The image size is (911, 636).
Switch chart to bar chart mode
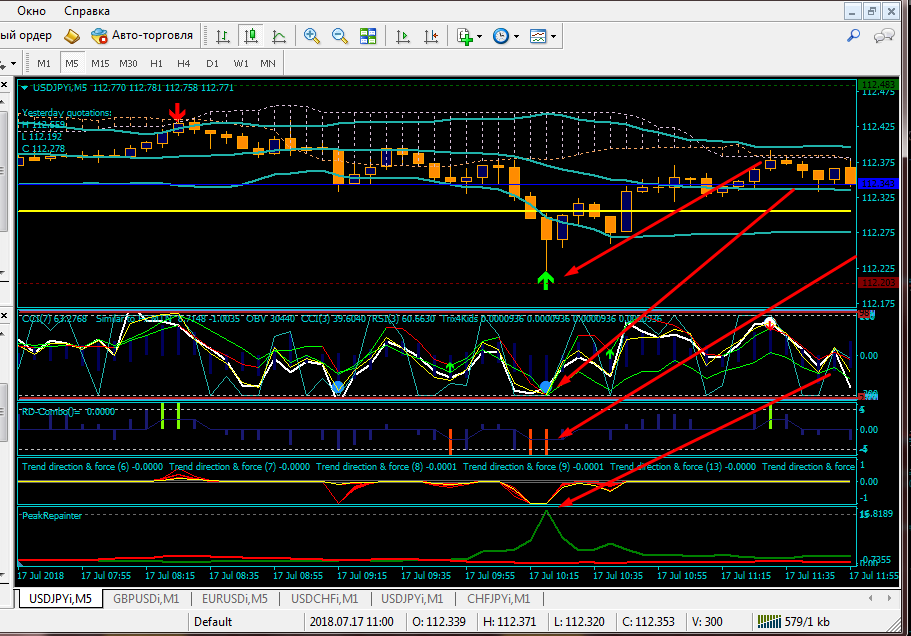tap(223, 36)
